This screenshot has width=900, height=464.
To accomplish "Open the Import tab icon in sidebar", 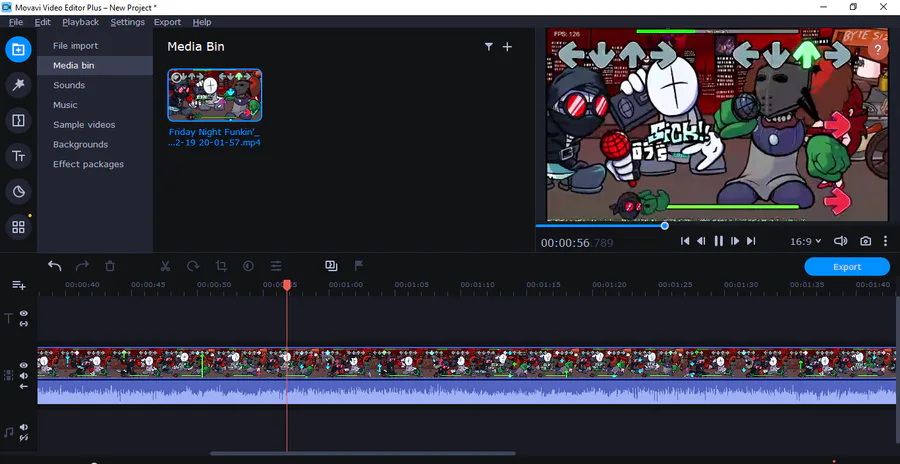I will [18, 49].
